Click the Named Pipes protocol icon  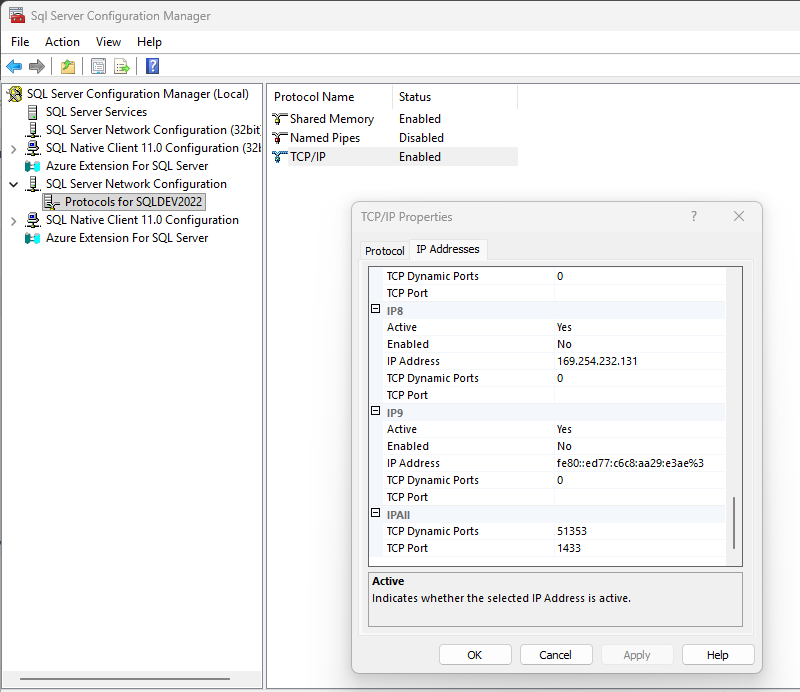279,138
